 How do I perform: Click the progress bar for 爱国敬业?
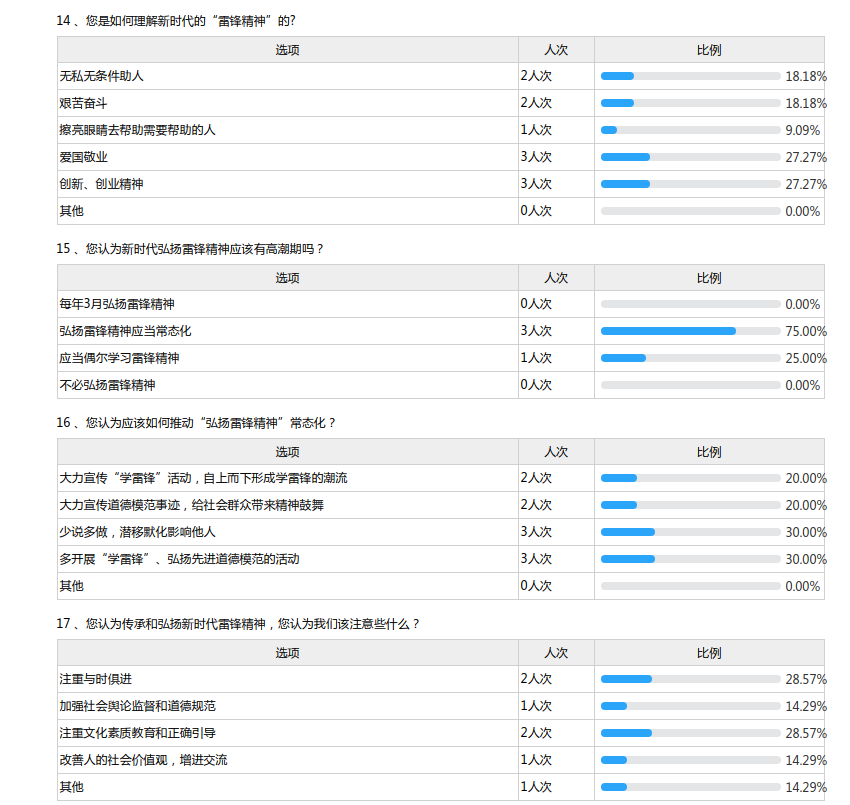tap(690, 157)
